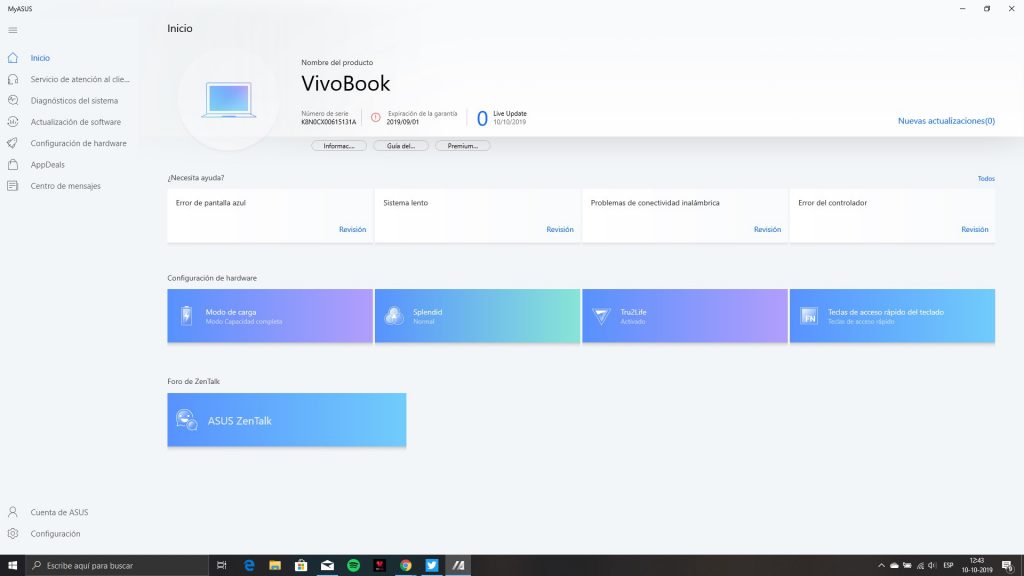Click Revisión under Error de pantalla azul
Image resolution: width=1024 pixels, height=576 pixels.
(353, 229)
